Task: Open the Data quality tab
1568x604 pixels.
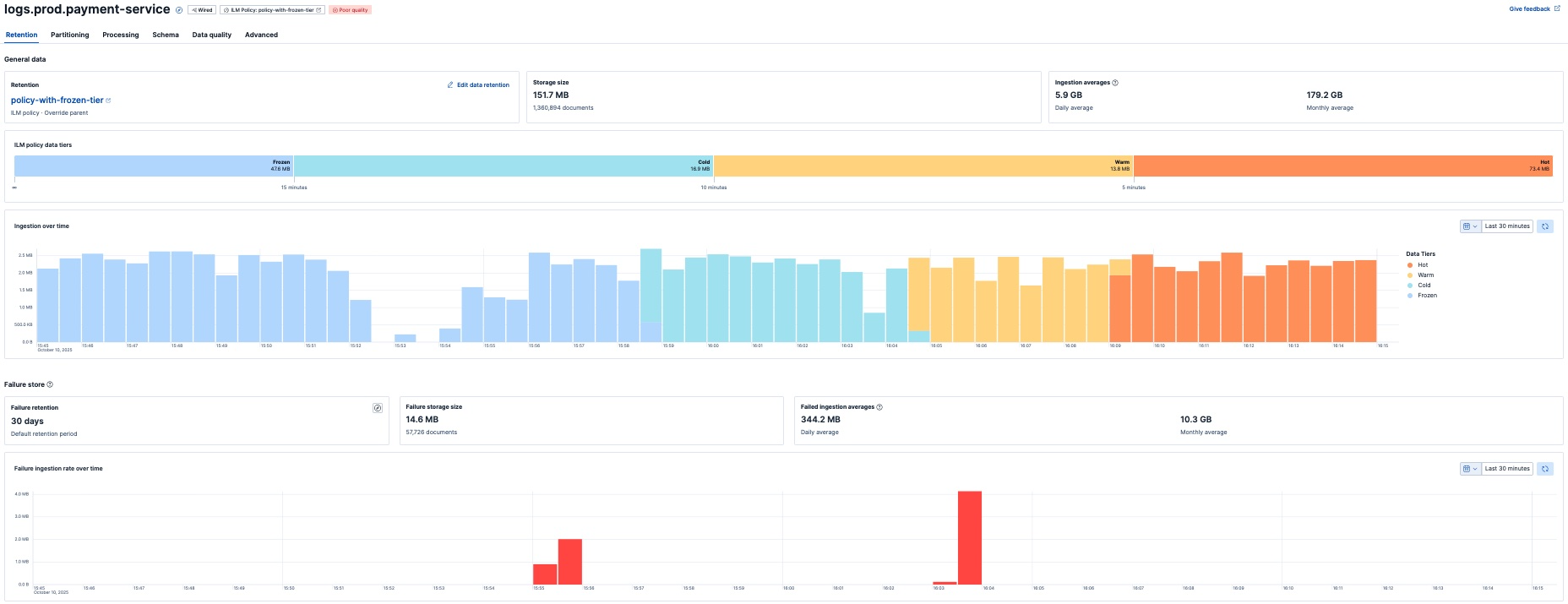Action: [x=211, y=35]
